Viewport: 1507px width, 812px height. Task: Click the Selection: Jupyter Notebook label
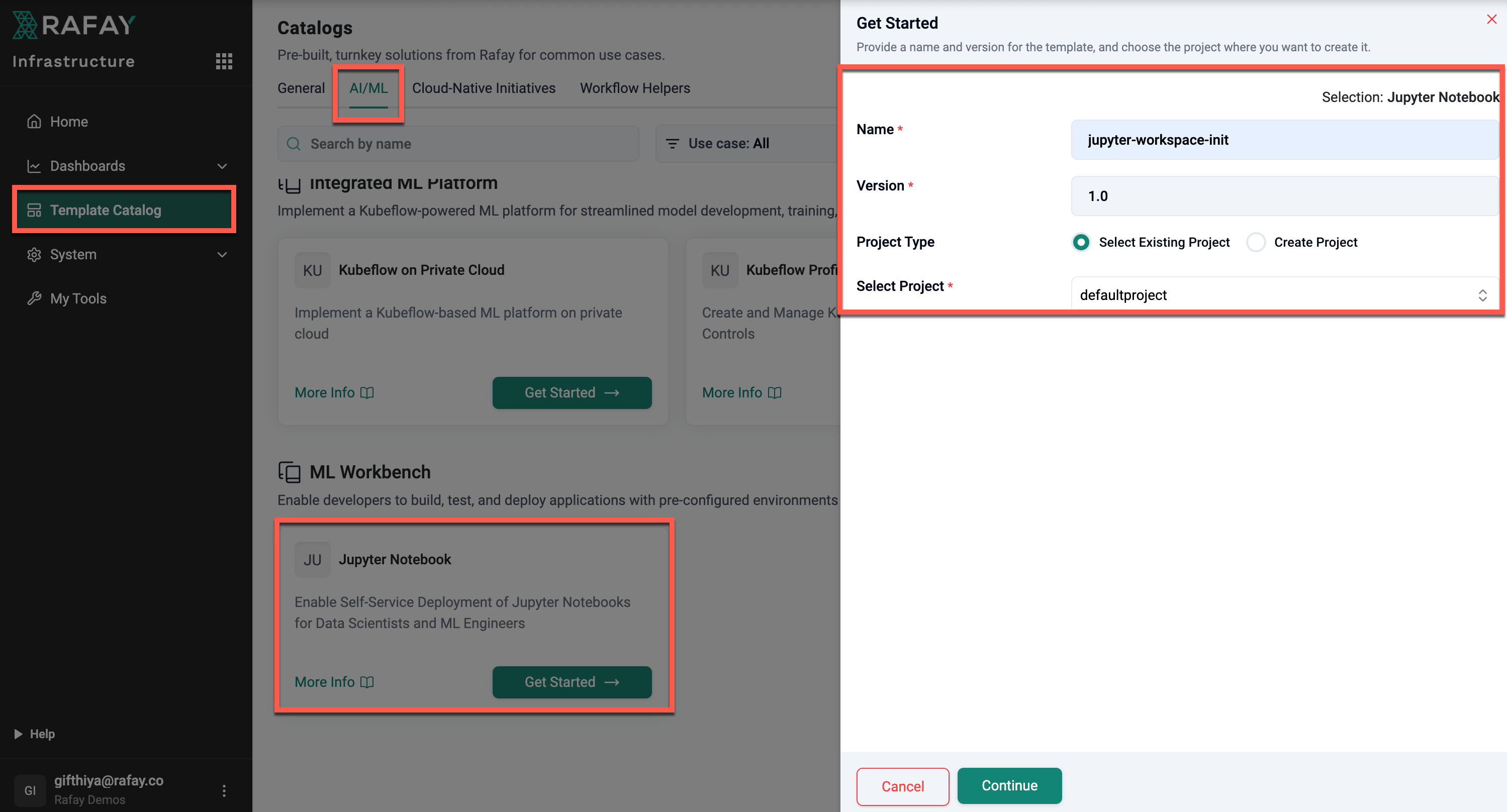pyautogui.click(x=1410, y=97)
